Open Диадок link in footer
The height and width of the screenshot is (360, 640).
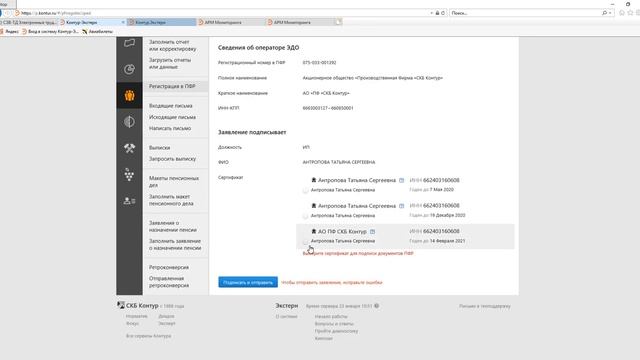pos(166,316)
